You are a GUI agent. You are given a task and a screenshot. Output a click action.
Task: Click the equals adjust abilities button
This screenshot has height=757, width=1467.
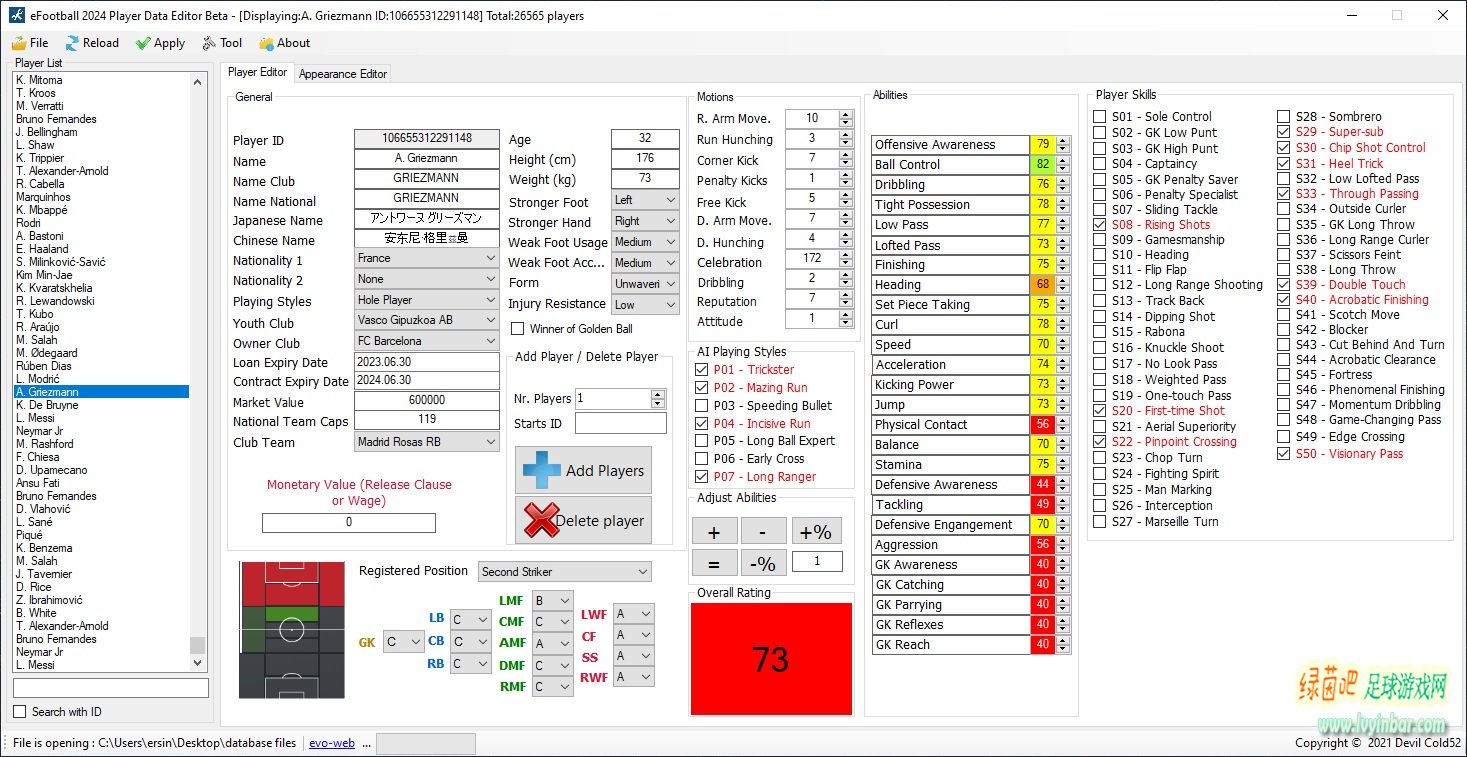714,563
